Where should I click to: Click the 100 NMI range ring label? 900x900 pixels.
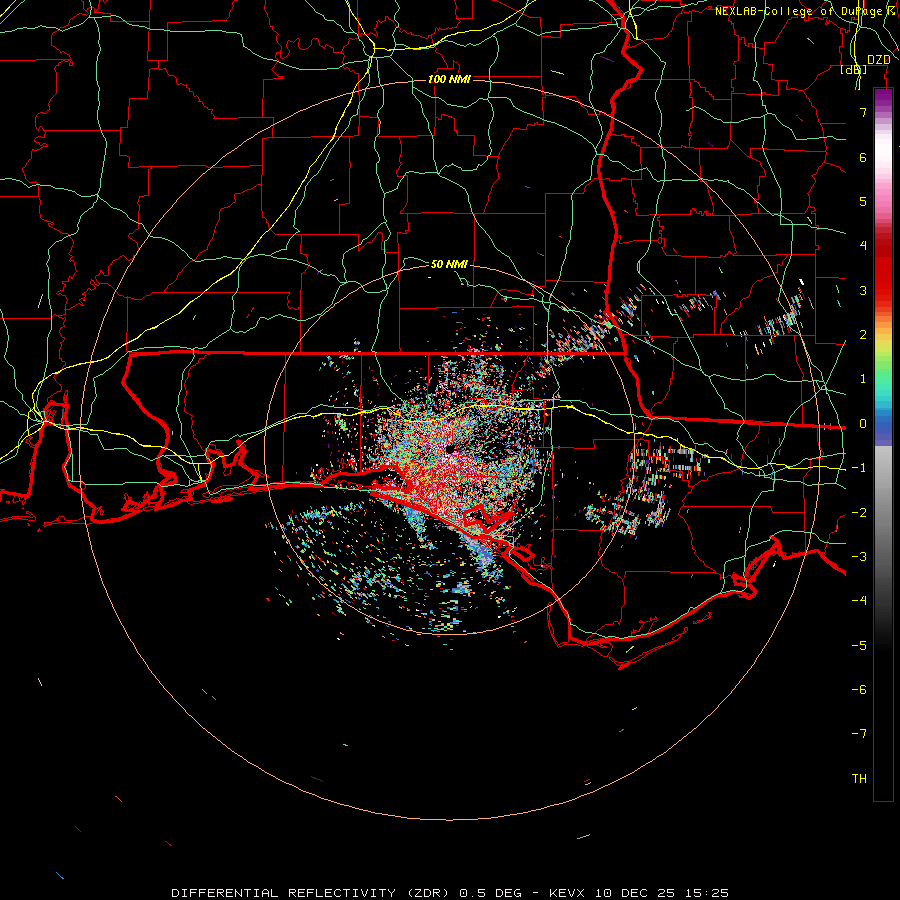(x=449, y=79)
